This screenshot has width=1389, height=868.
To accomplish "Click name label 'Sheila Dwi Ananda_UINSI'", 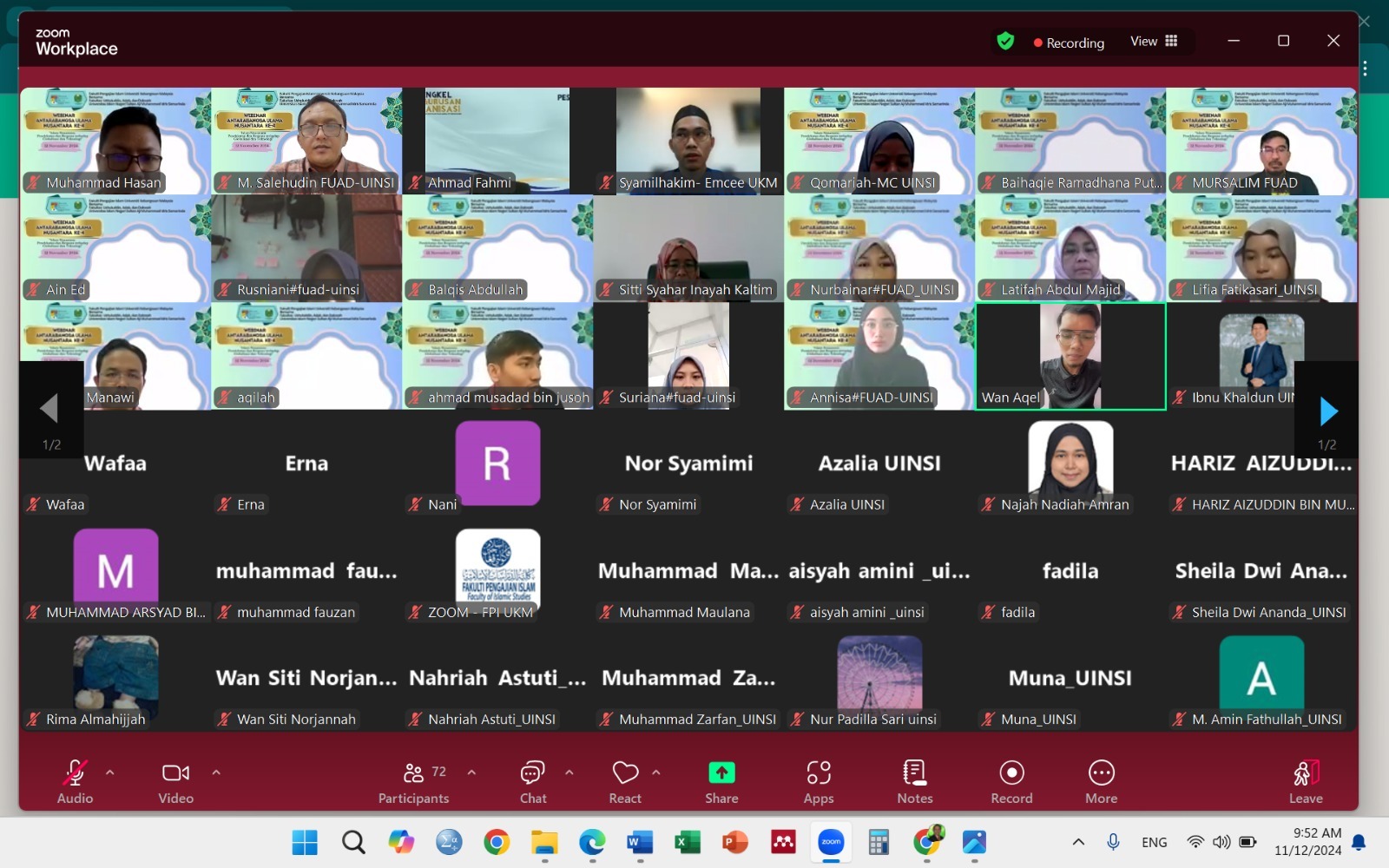I will (x=1268, y=612).
